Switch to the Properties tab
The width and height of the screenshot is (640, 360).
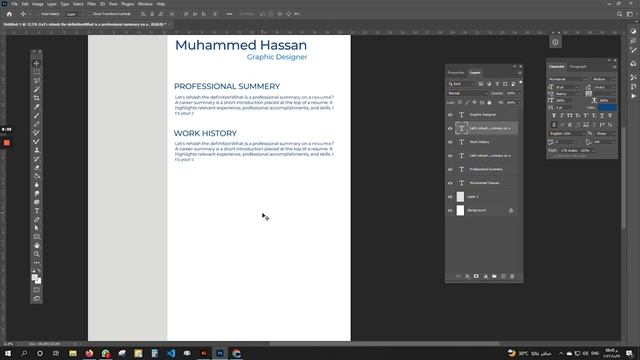456,73
